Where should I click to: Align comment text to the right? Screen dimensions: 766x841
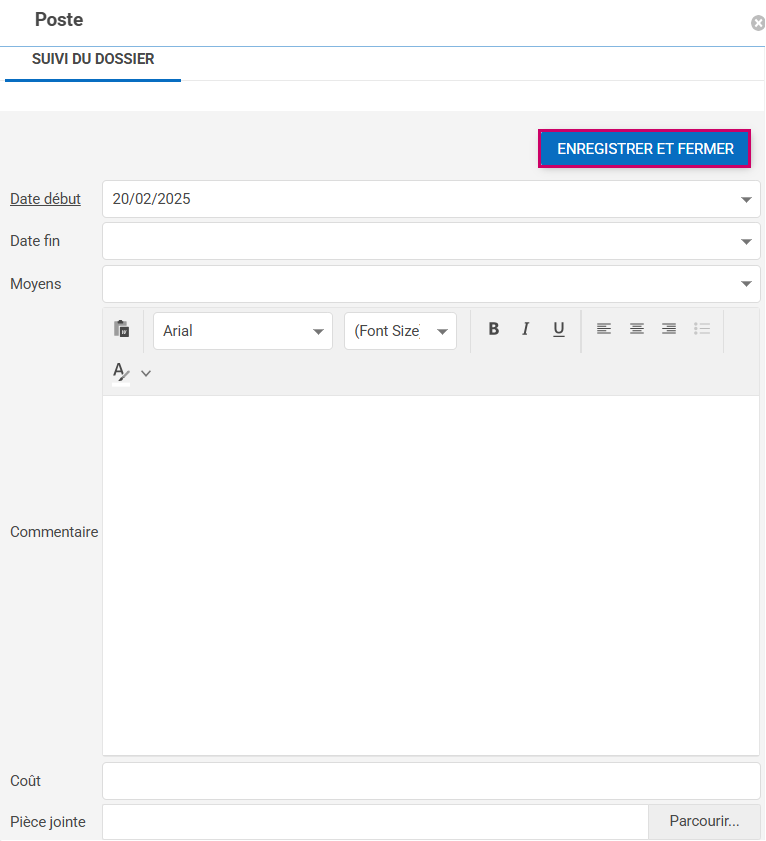pos(669,329)
